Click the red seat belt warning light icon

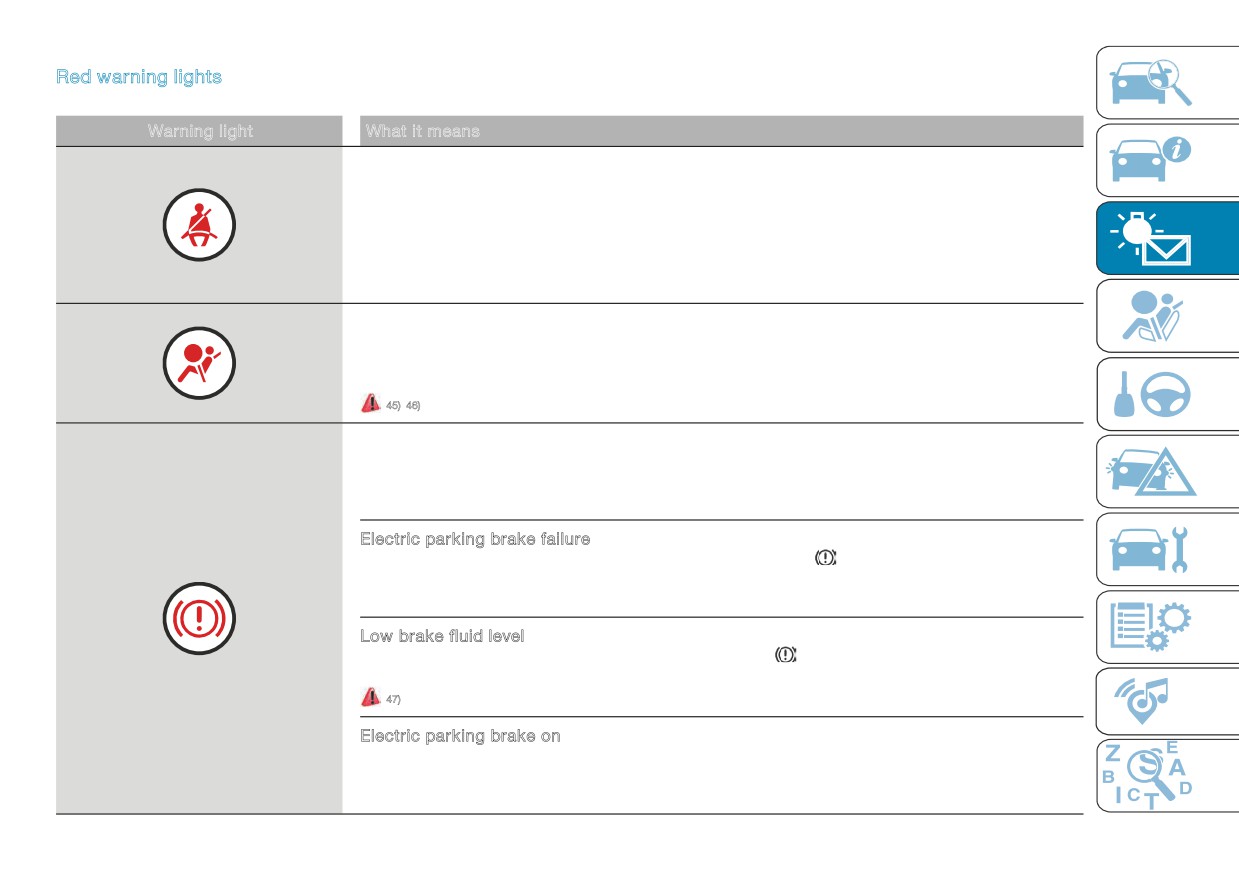[199, 225]
